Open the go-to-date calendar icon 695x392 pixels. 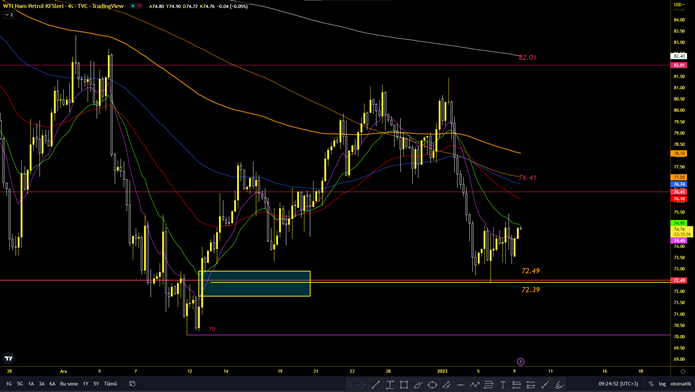[x=132, y=384]
